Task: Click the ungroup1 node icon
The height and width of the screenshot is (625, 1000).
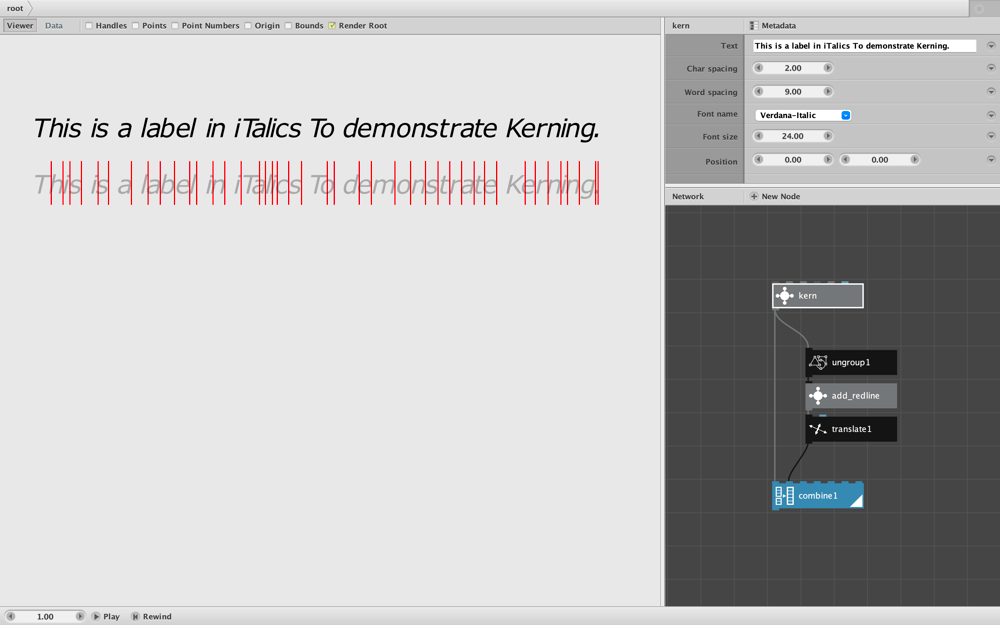Action: (818, 362)
